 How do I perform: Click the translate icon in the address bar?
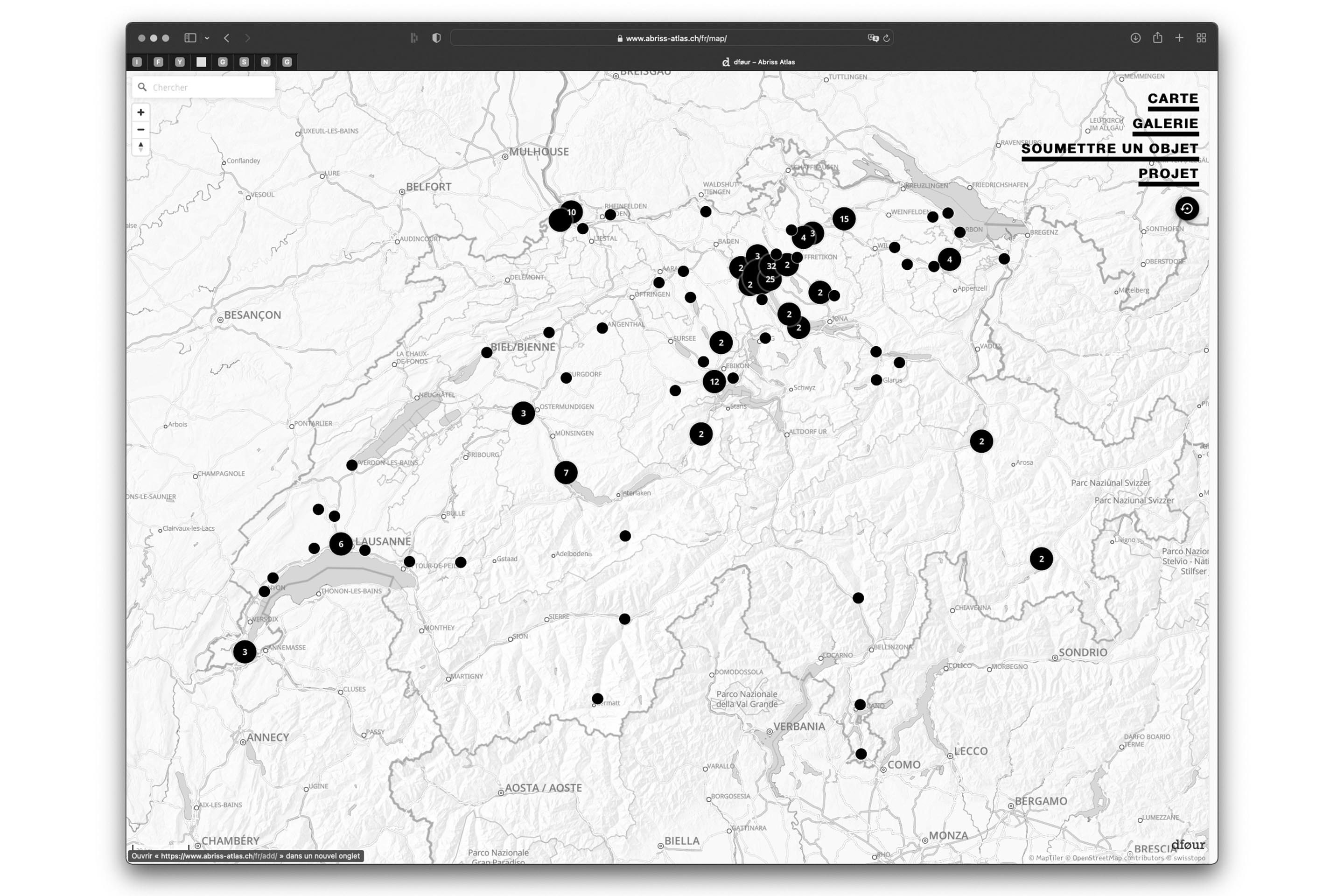point(872,38)
